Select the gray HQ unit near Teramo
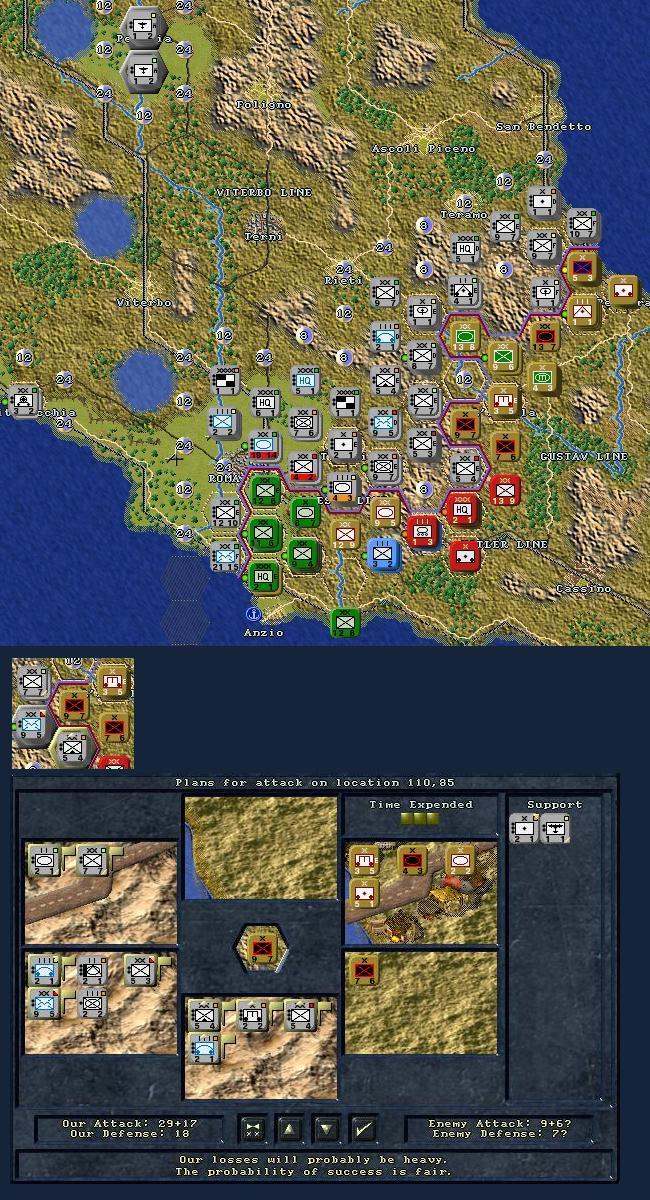 tap(464, 248)
